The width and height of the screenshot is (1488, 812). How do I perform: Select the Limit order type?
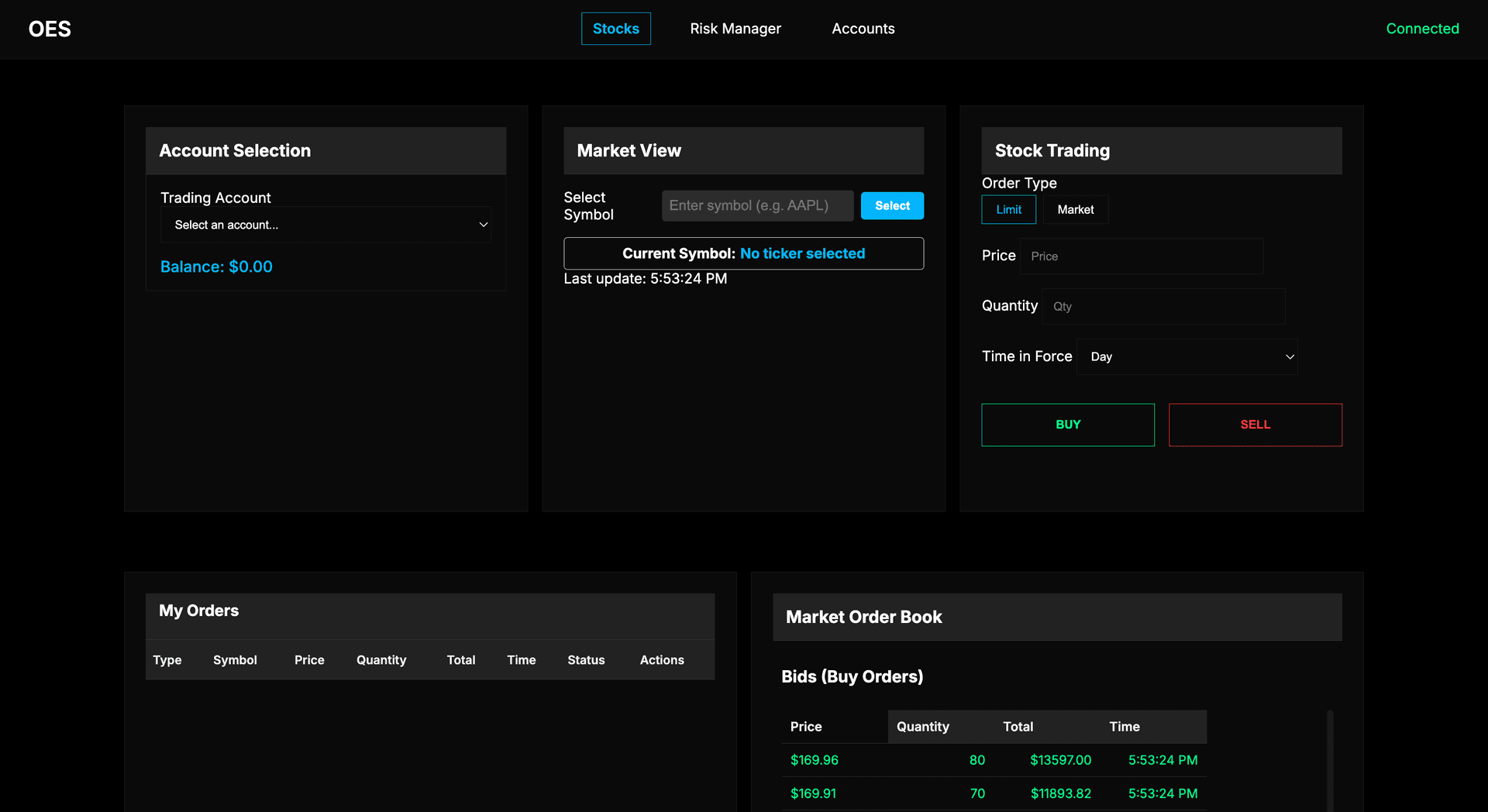click(x=1007, y=209)
